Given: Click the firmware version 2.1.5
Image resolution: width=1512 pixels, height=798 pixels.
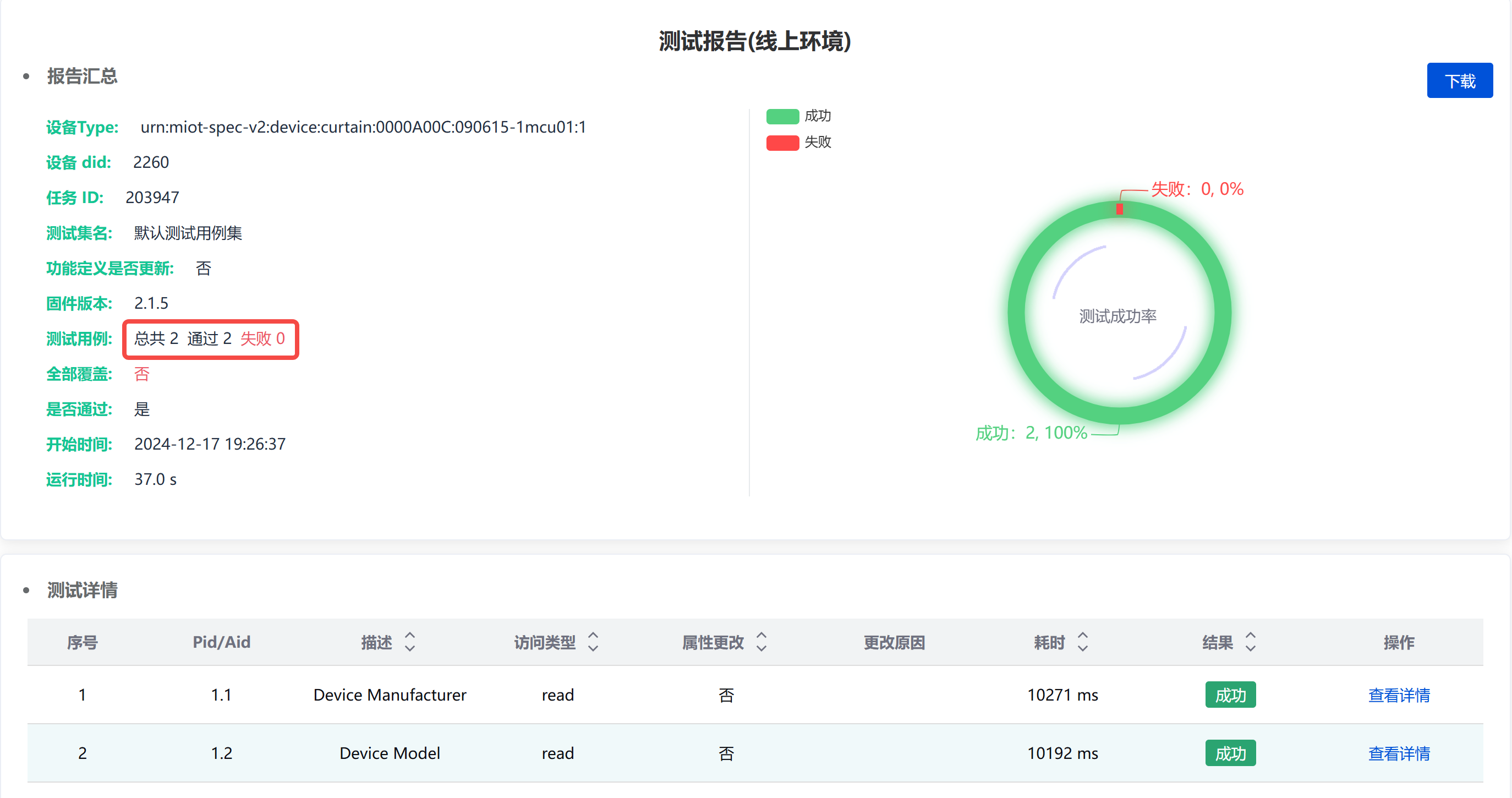Looking at the screenshot, I should [x=151, y=303].
